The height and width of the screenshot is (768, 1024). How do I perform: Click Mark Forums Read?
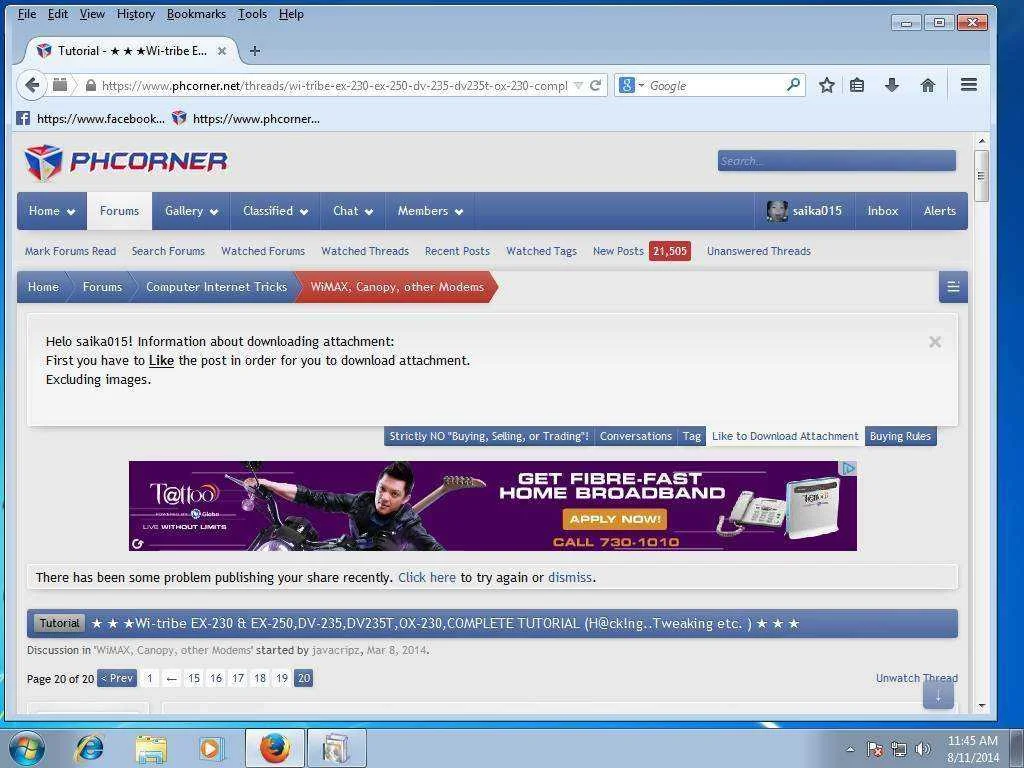[71, 251]
